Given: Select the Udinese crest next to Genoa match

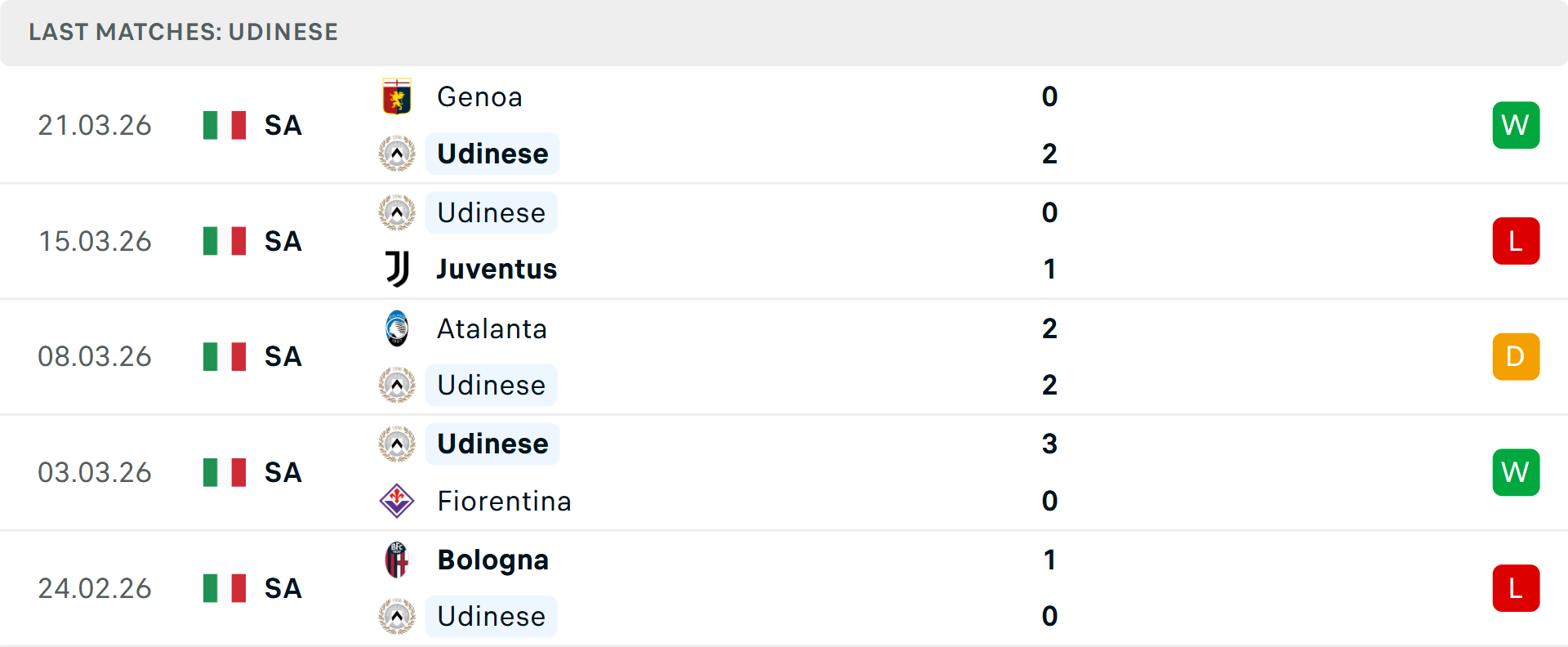Looking at the screenshot, I should 397,153.
